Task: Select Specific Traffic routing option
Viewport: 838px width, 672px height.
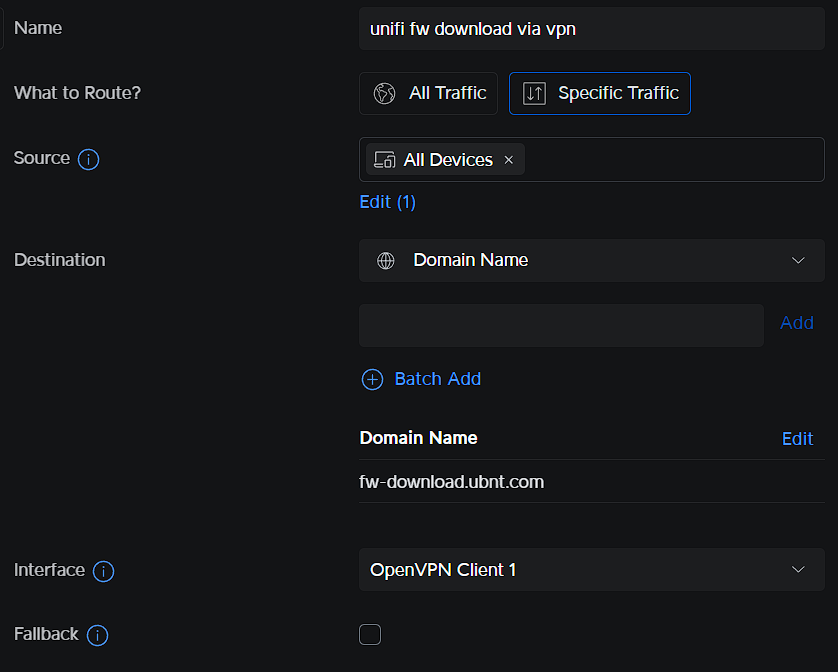Action: click(x=599, y=93)
